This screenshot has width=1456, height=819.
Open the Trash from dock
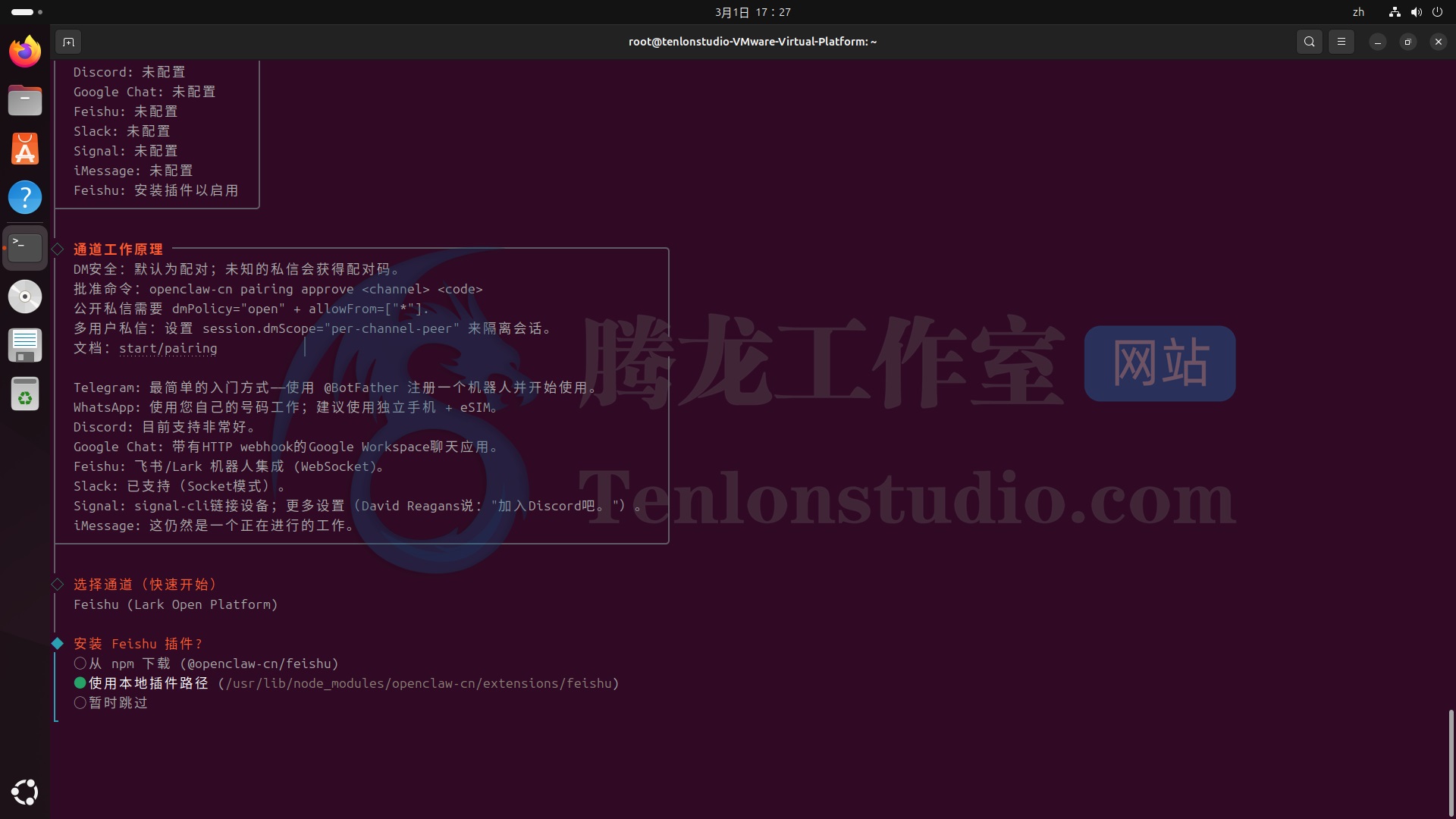pos(25,394)
